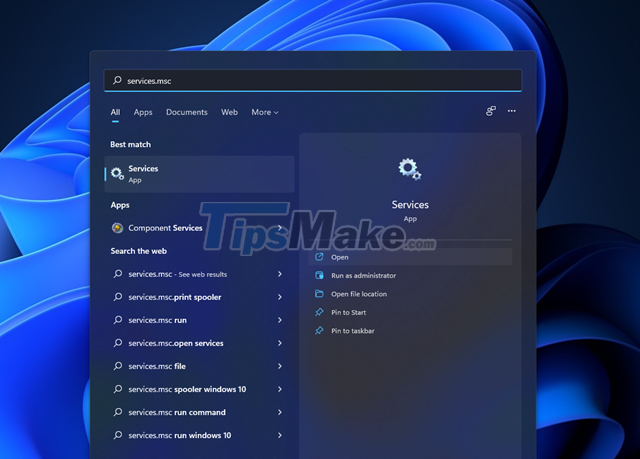
Task: Choose Pin to Start
Action: tap(410, 313)
